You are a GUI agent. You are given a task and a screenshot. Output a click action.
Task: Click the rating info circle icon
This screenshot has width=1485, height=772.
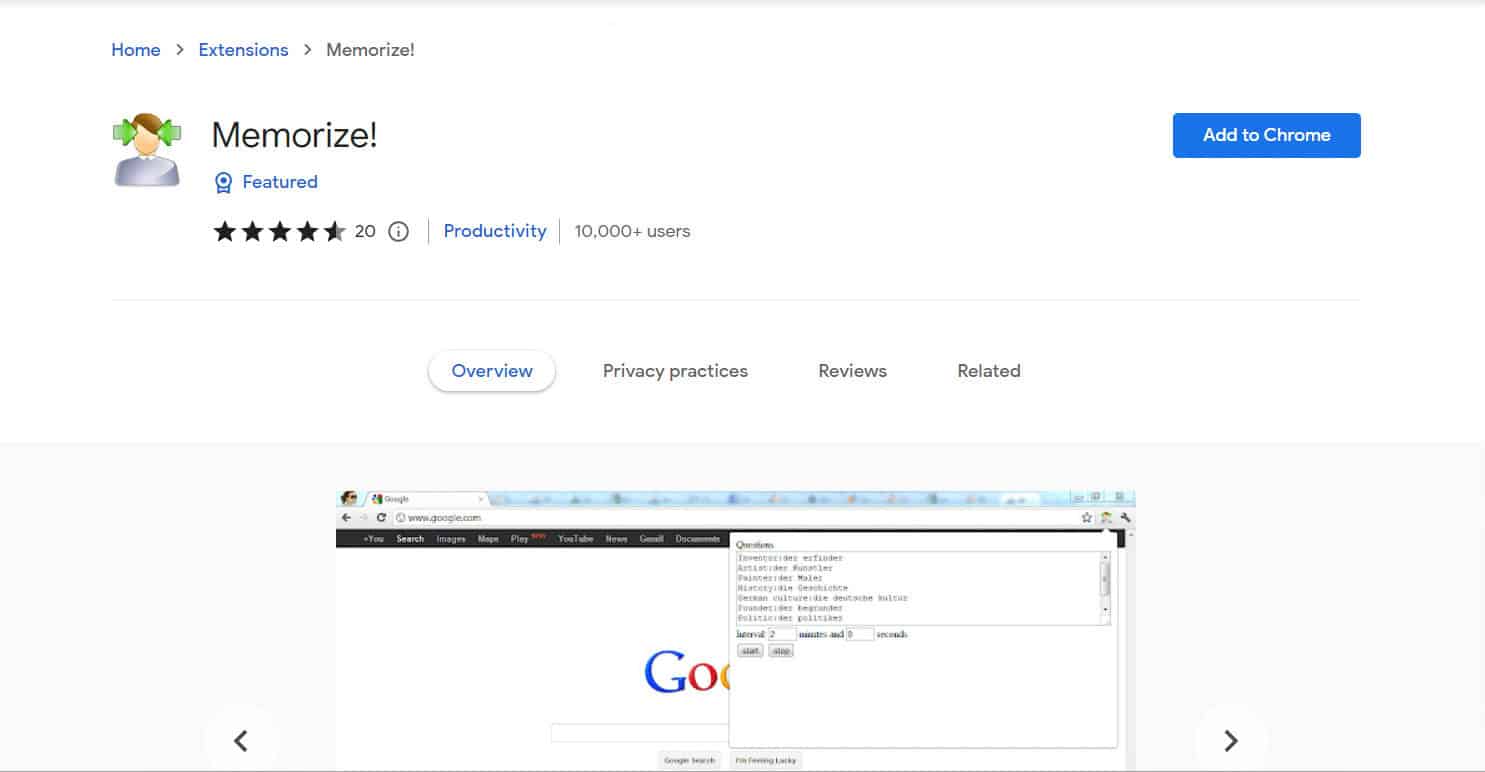pyautogui.click(x=398, y=232)
